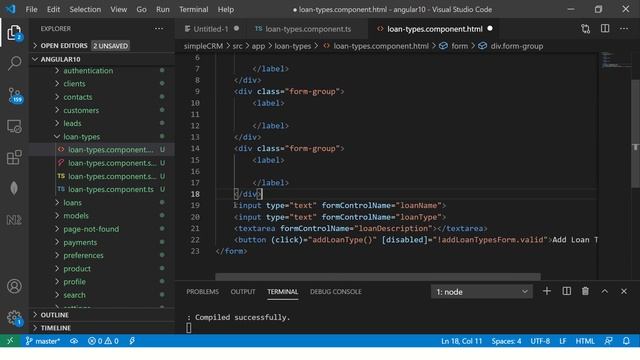Click the terminal input cursor area

click(x=189, y=328)
